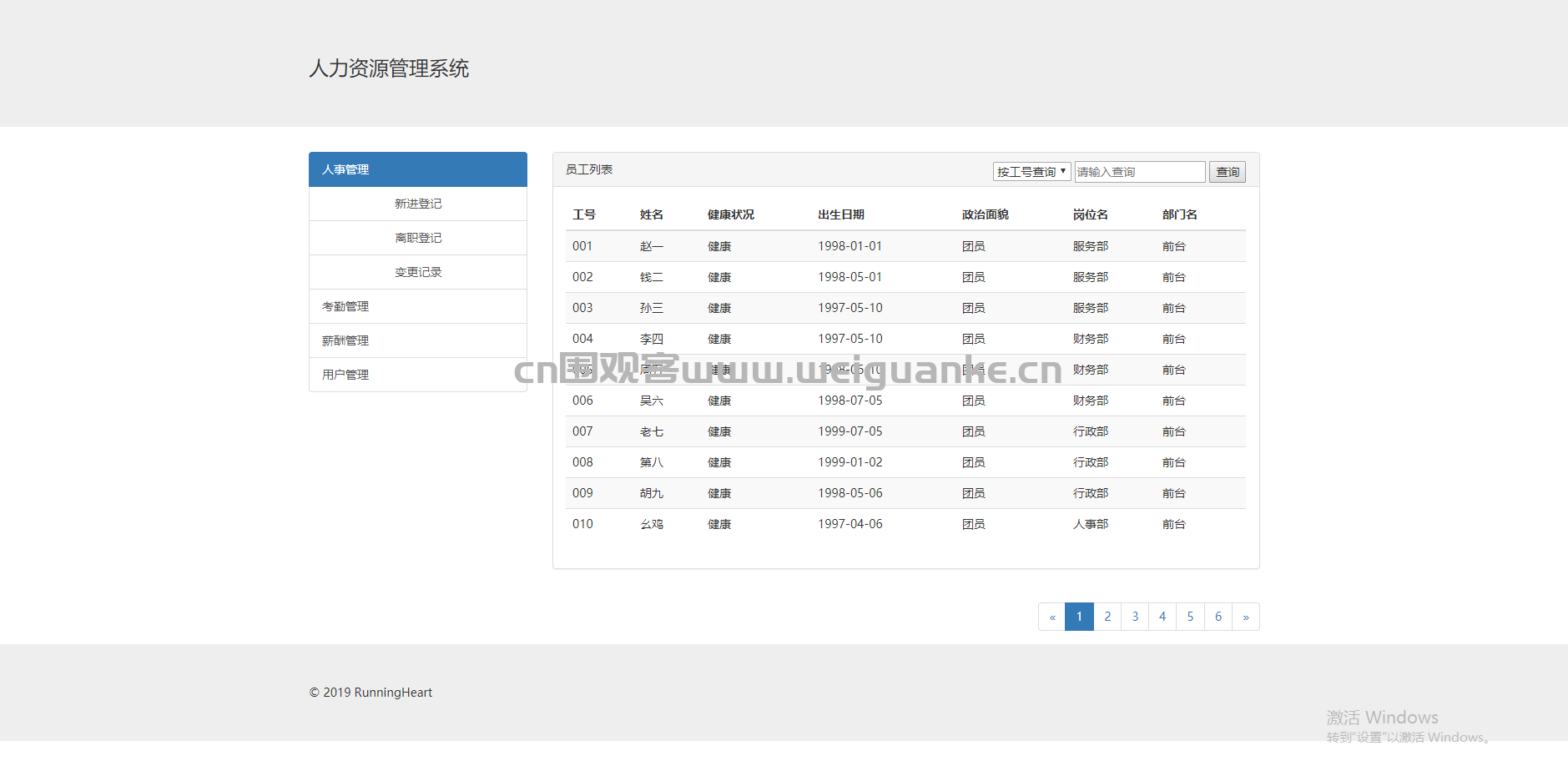Click employee number 006
1568x766 pixels.
[x=582, y=401]
